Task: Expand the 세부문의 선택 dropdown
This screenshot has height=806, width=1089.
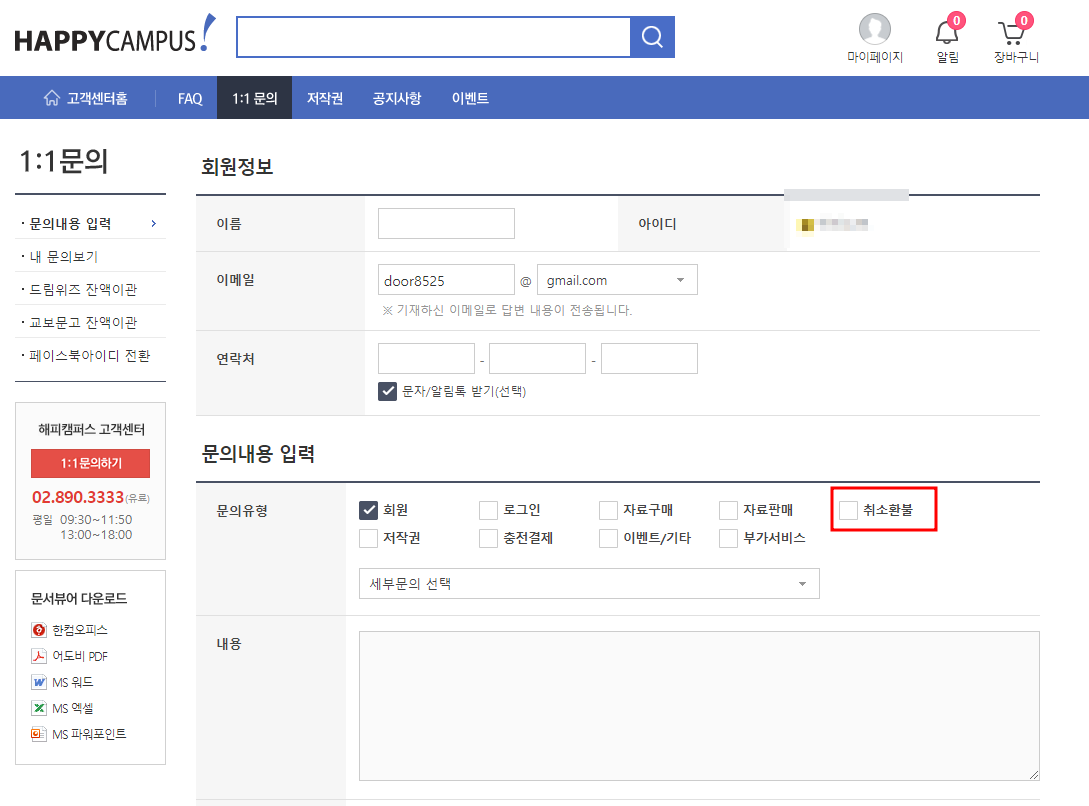Action: (x=589, y=583)
